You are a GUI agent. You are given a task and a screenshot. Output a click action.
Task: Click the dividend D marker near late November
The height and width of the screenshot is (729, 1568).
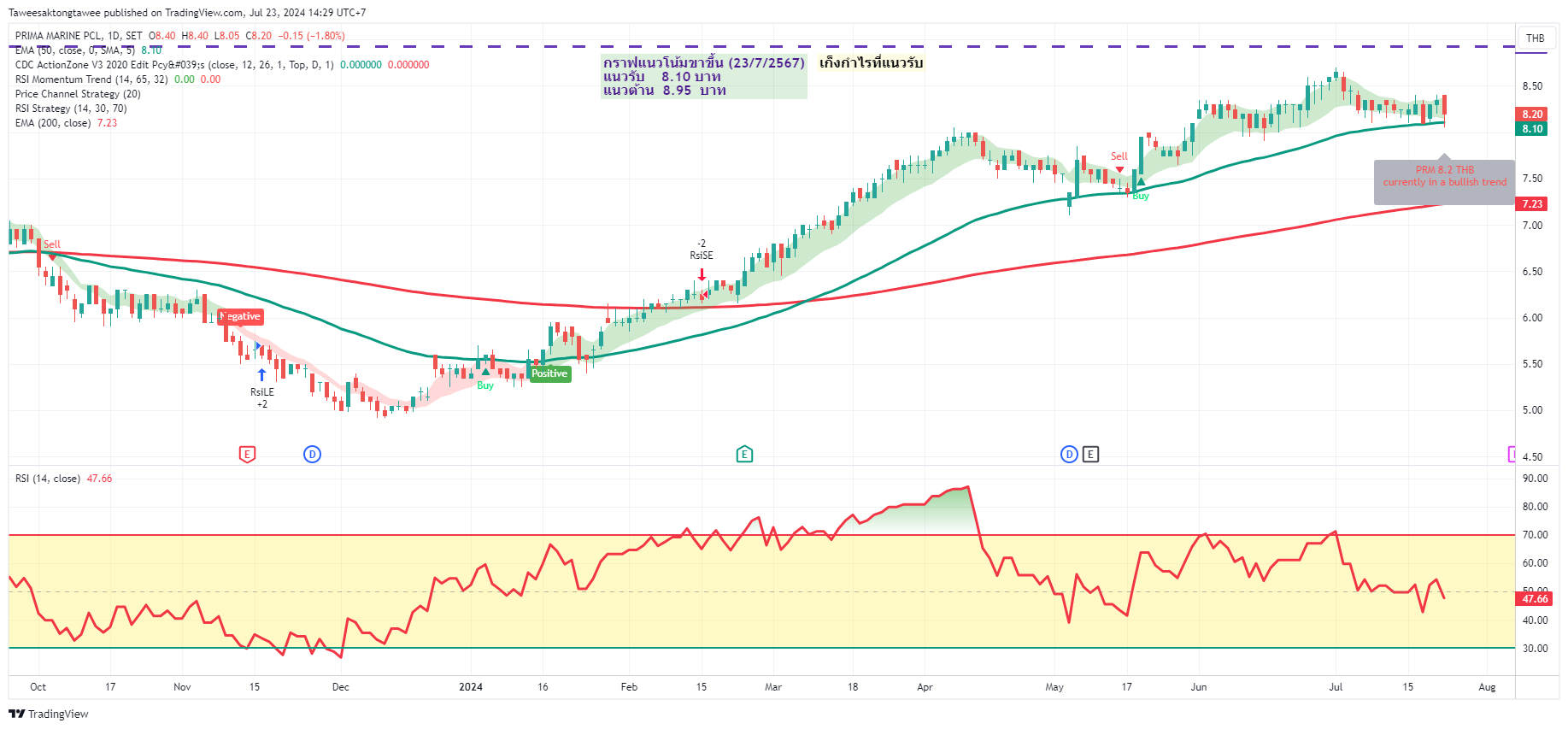312,454
